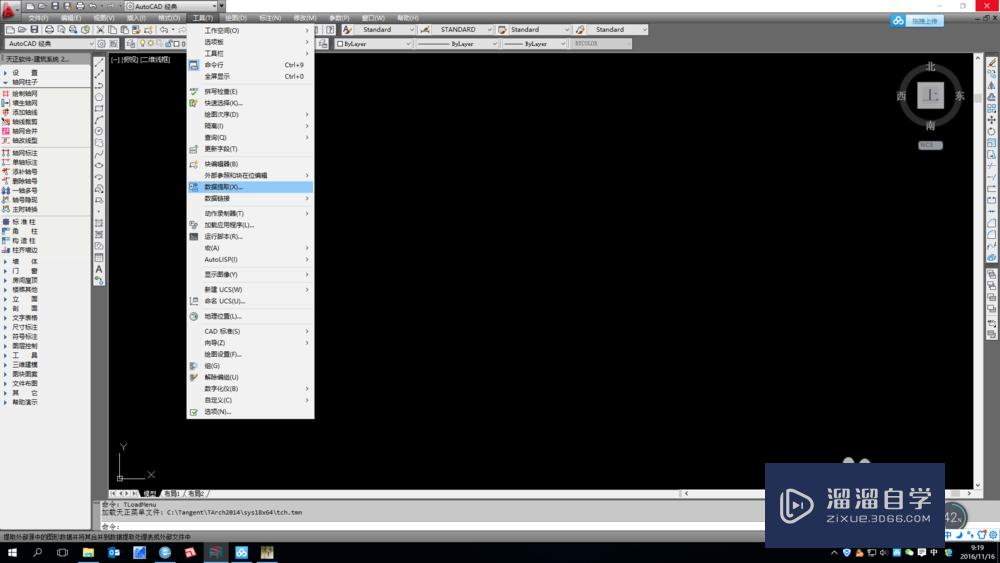Open the Windows Start menu
This screenshot has height=563, width=1000.
(11, 552)
